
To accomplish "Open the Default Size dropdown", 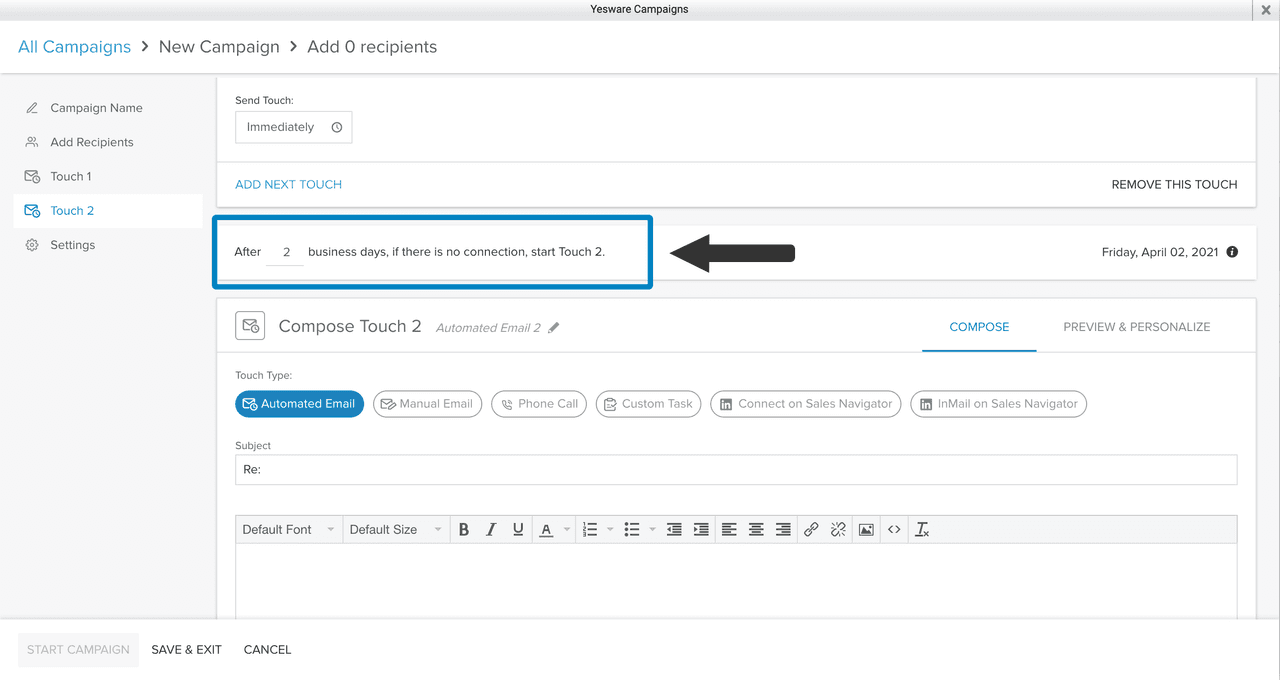I will click(x=396, y=529).
